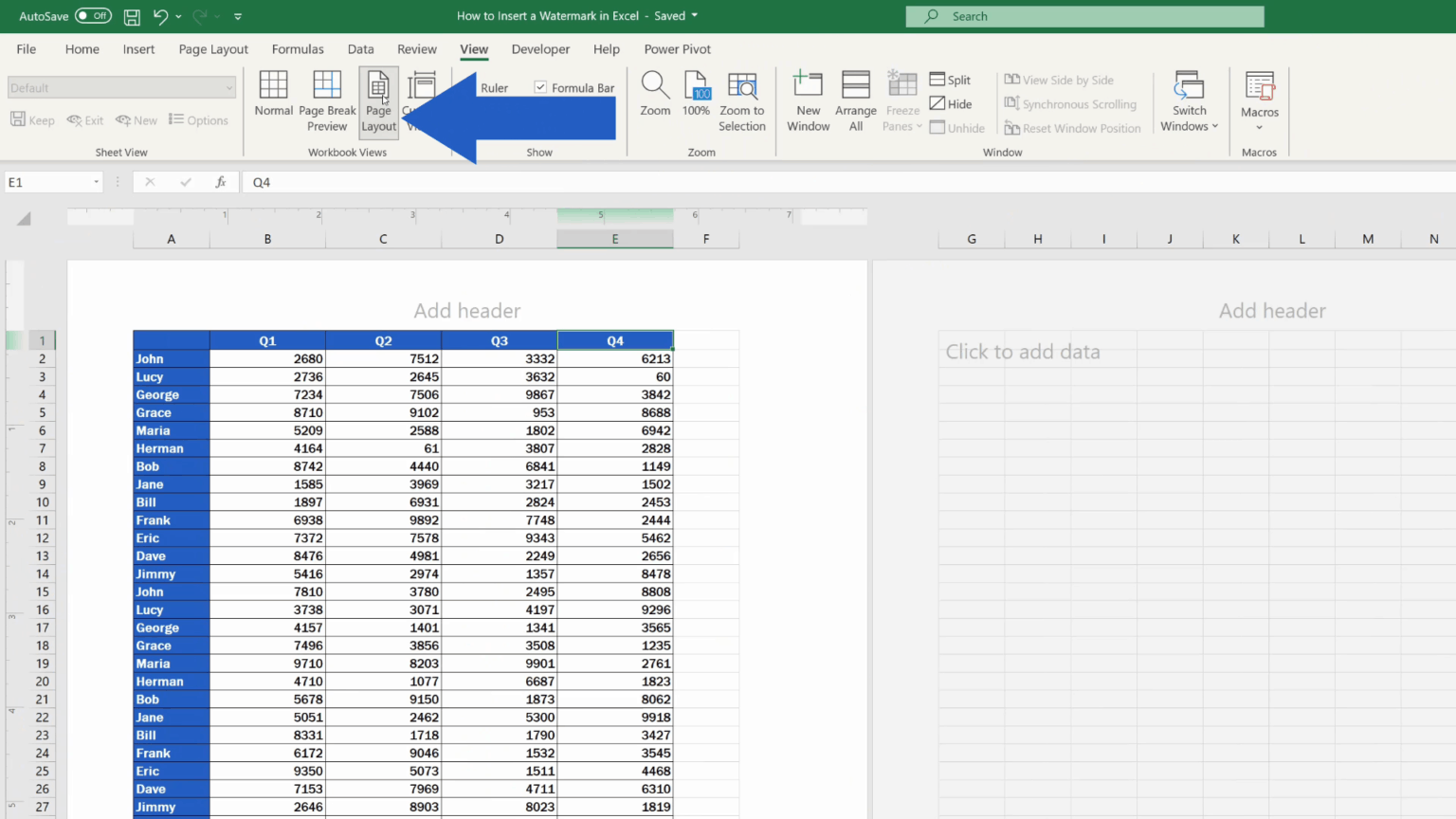
Task: Switch to Normal view
Action: click(273, 100)
